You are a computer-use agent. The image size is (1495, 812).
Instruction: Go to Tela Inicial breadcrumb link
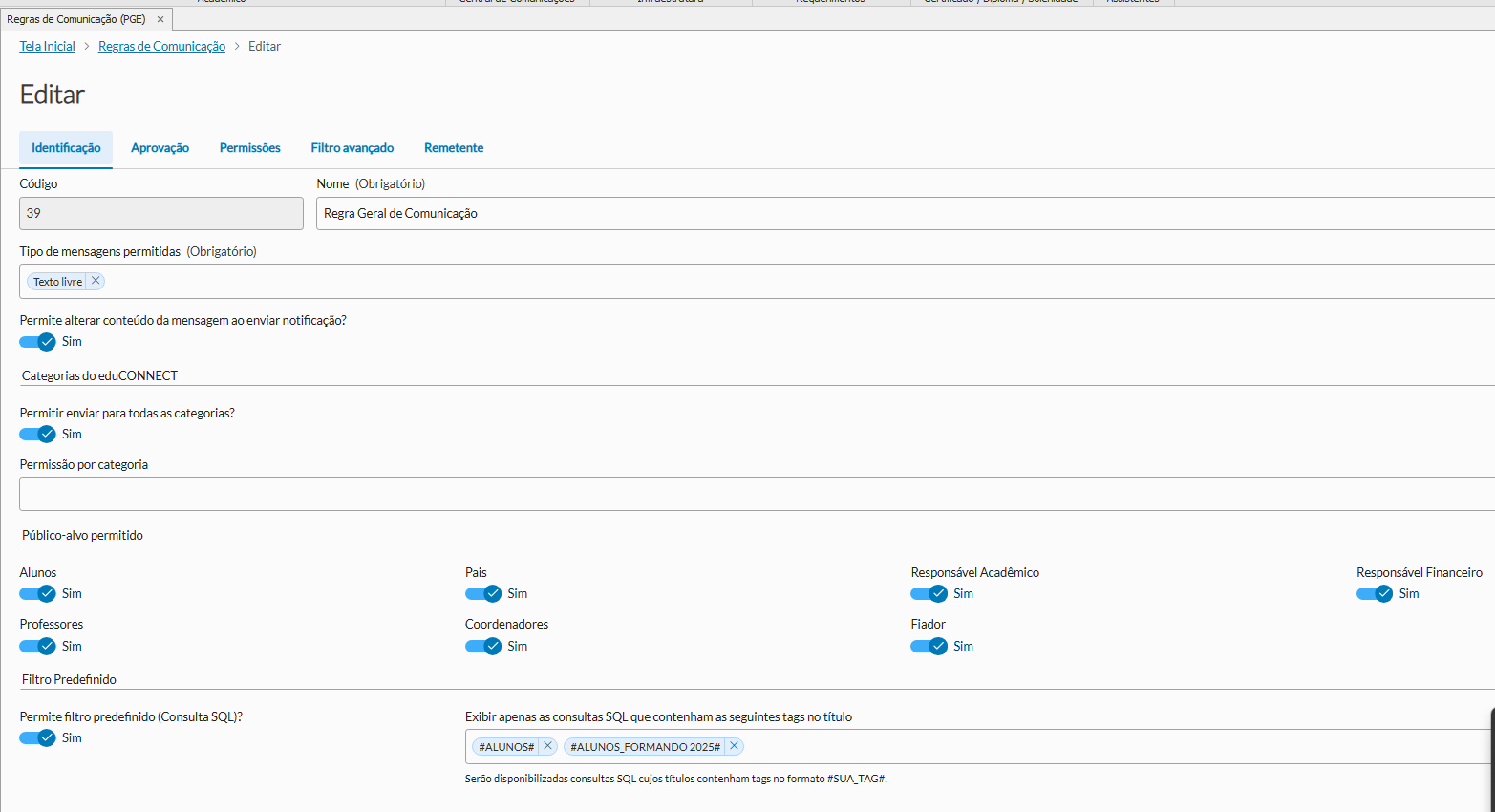pyautogui.click(x=47, y=46)
